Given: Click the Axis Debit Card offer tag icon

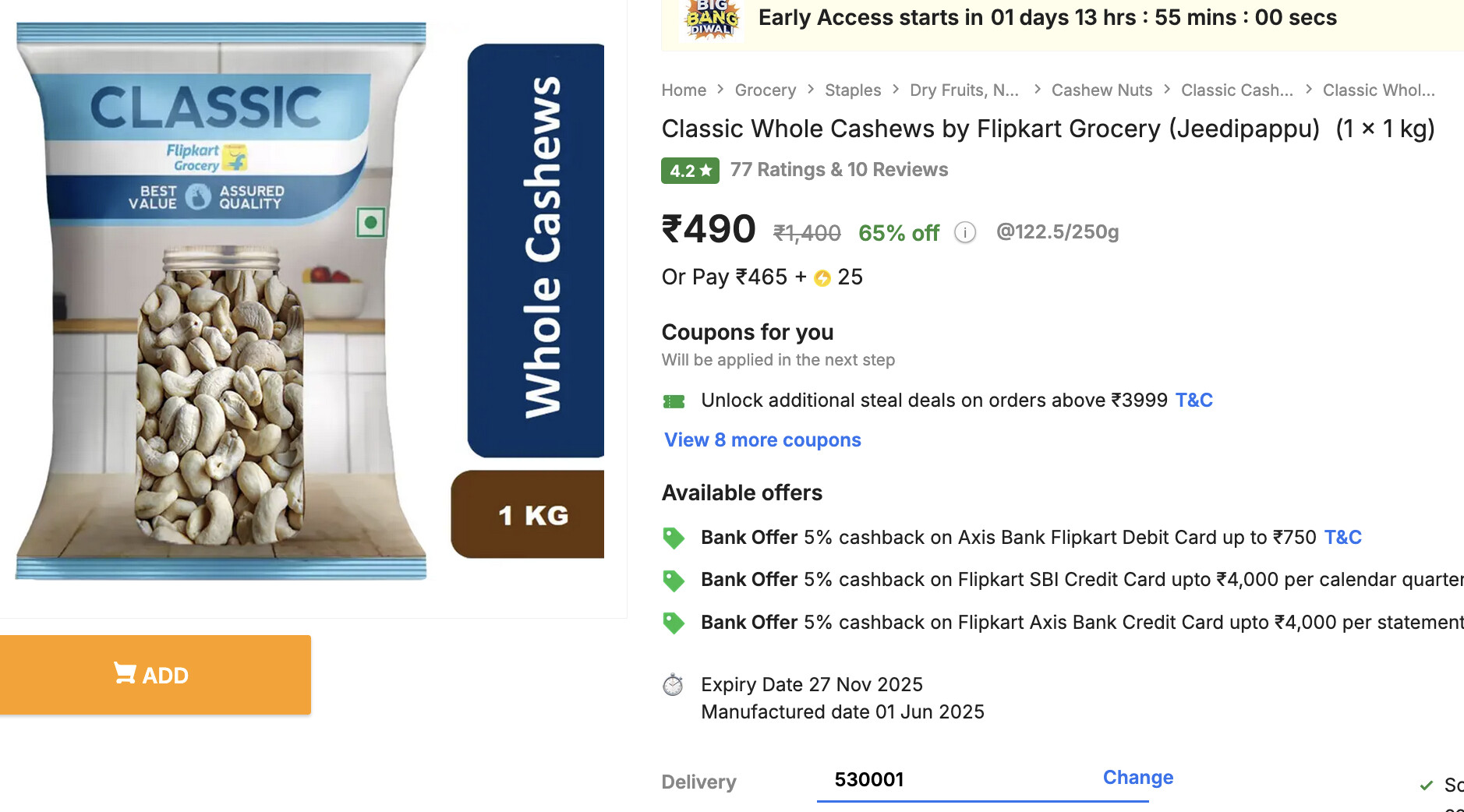Looking at the screenshot, I should point(674,538).
